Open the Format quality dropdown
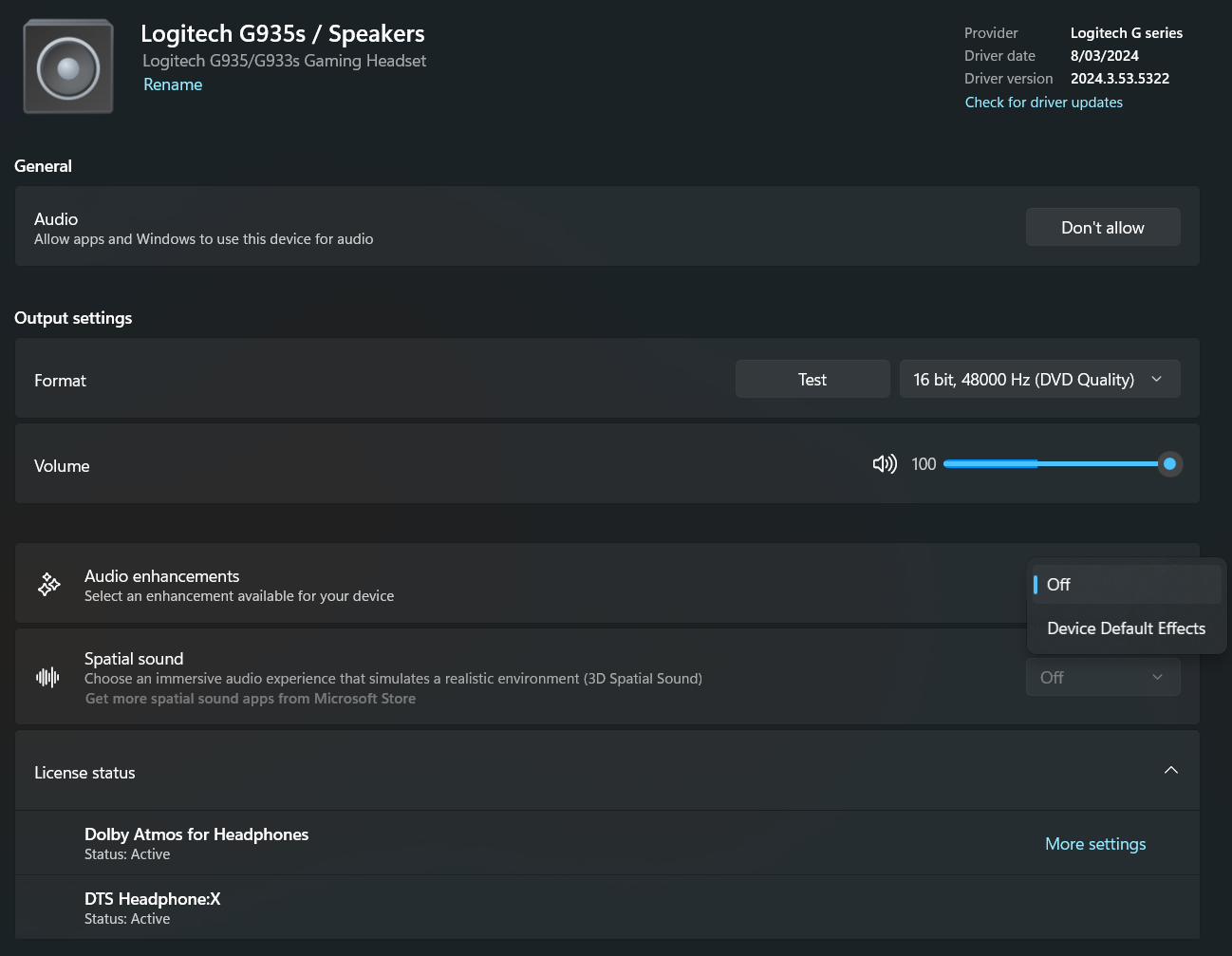1232x956 pixels. (1039, 379)
